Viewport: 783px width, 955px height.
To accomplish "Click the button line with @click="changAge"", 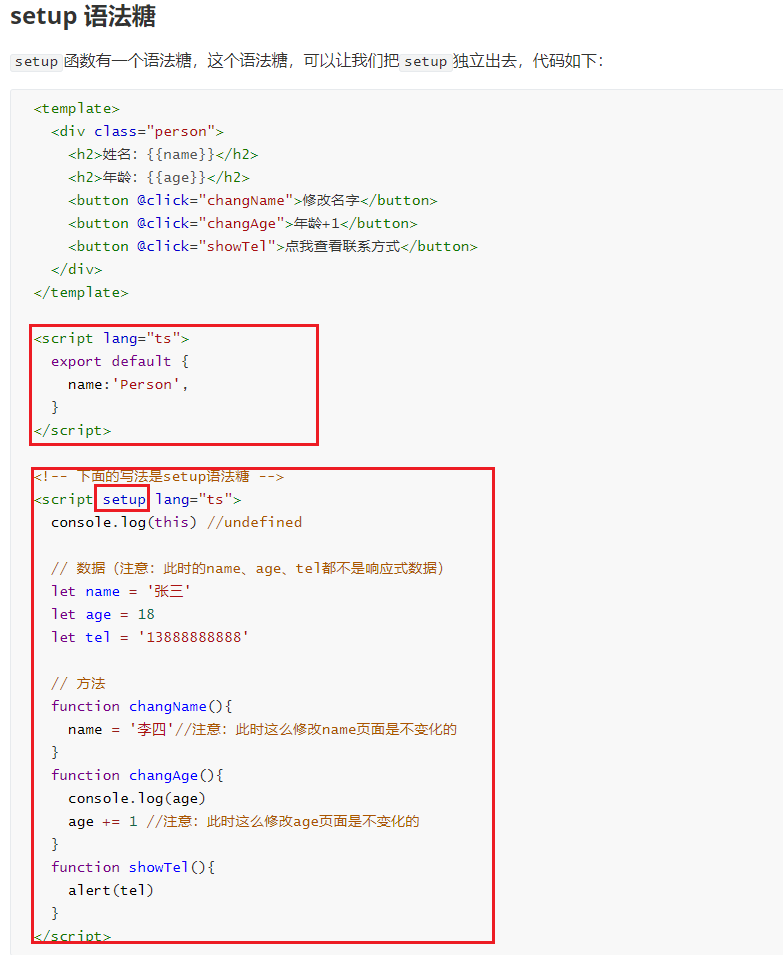I will (x=242, y=224).
